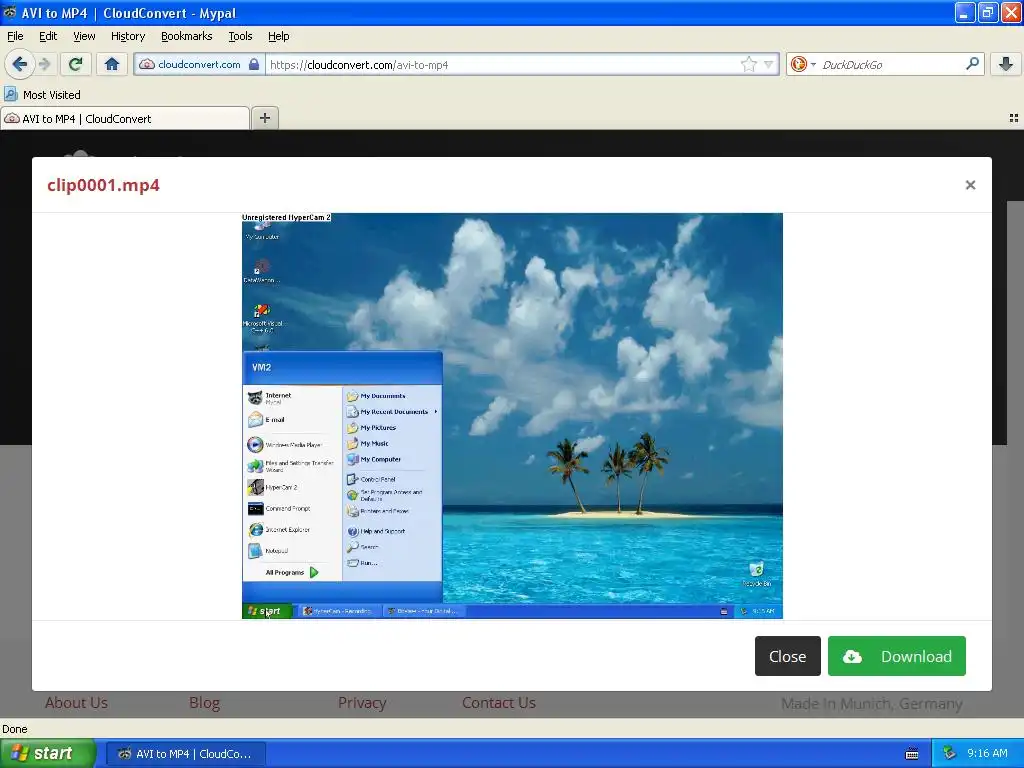Click the padlock site security icon

tap(254, 64)
